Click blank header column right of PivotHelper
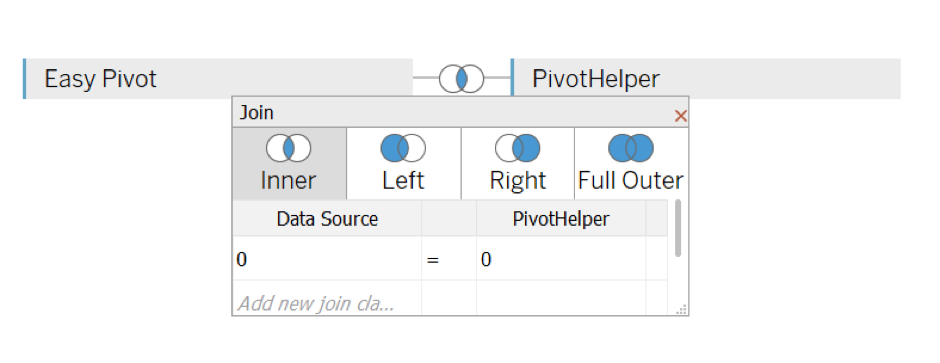This screenshot has height=363, width=940. [x=656, y=219]
